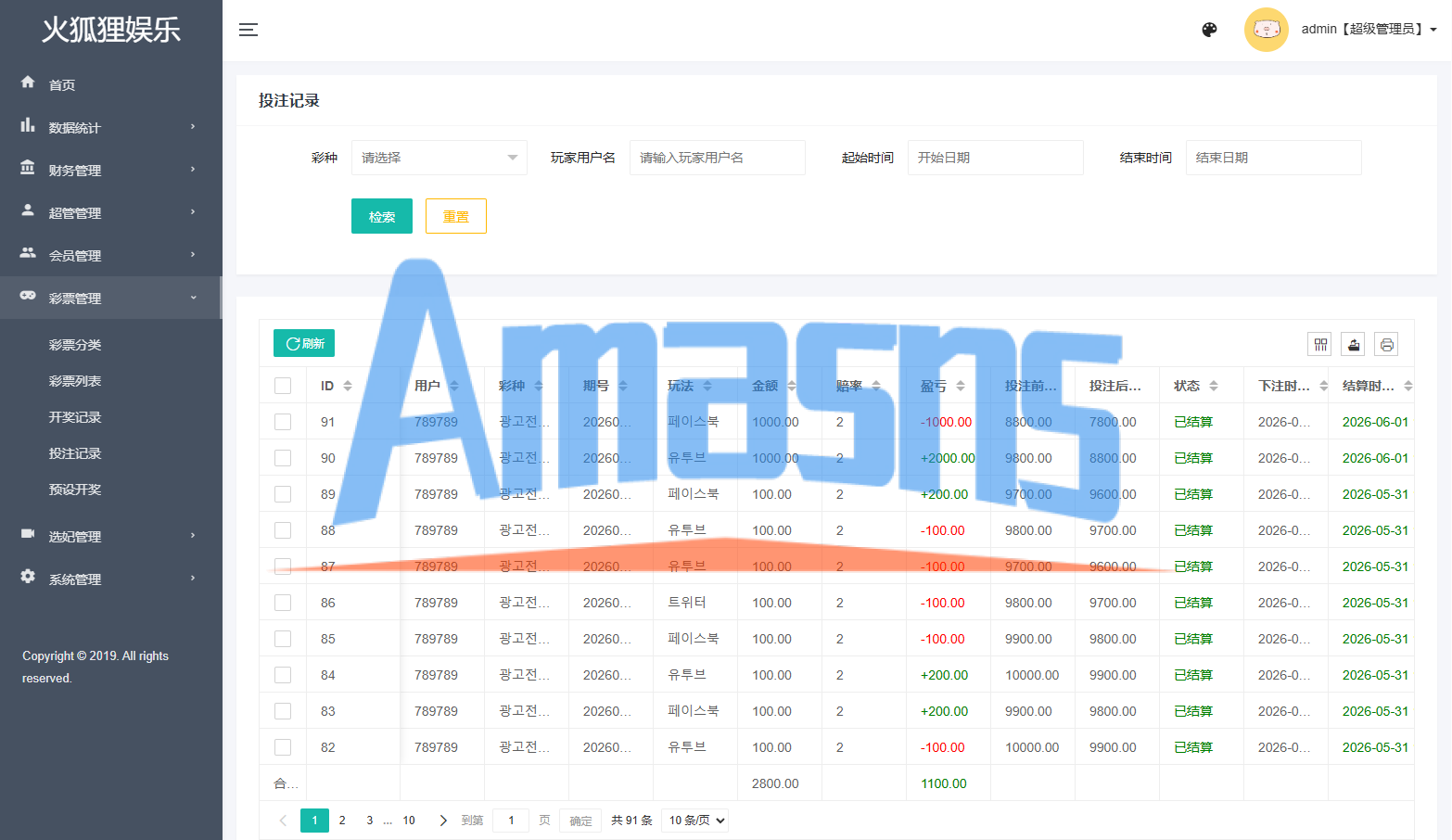The height and width of the screenshot is (840, 1452).
Task: Check the row with ID 90
Action: point(283,458)
